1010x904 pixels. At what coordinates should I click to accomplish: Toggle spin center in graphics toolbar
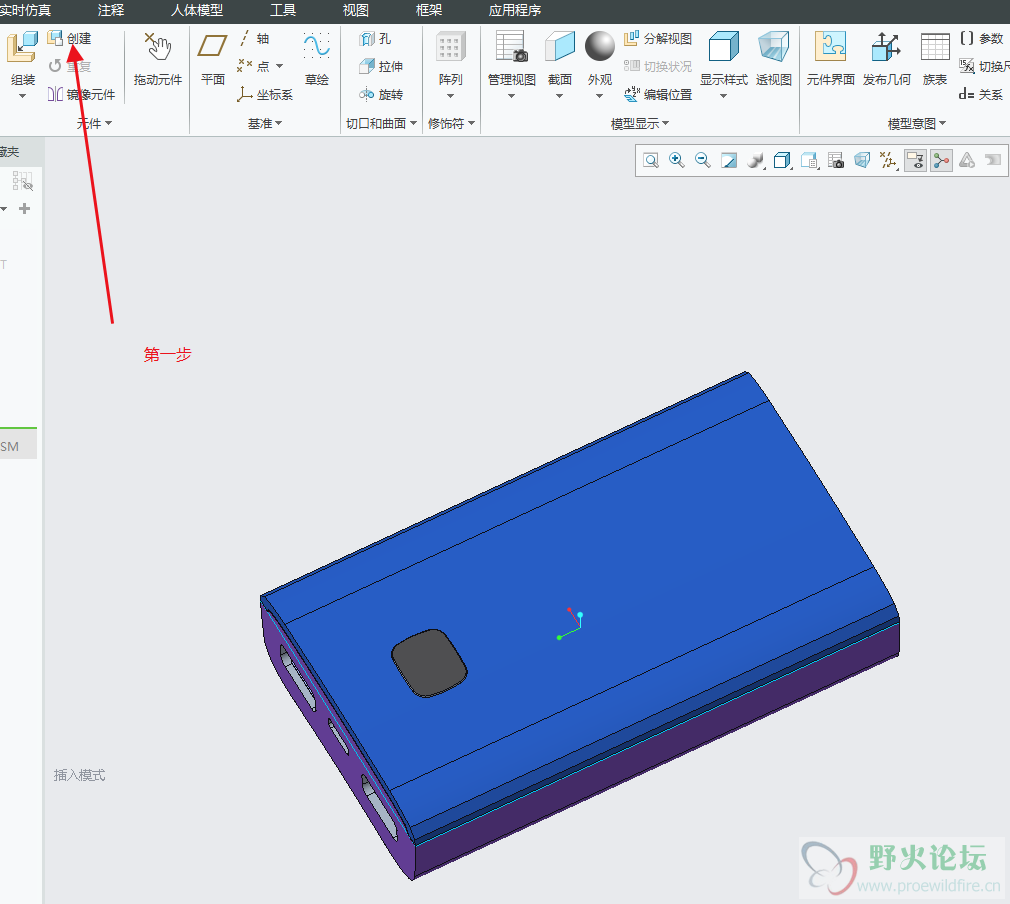click(941, 160)
